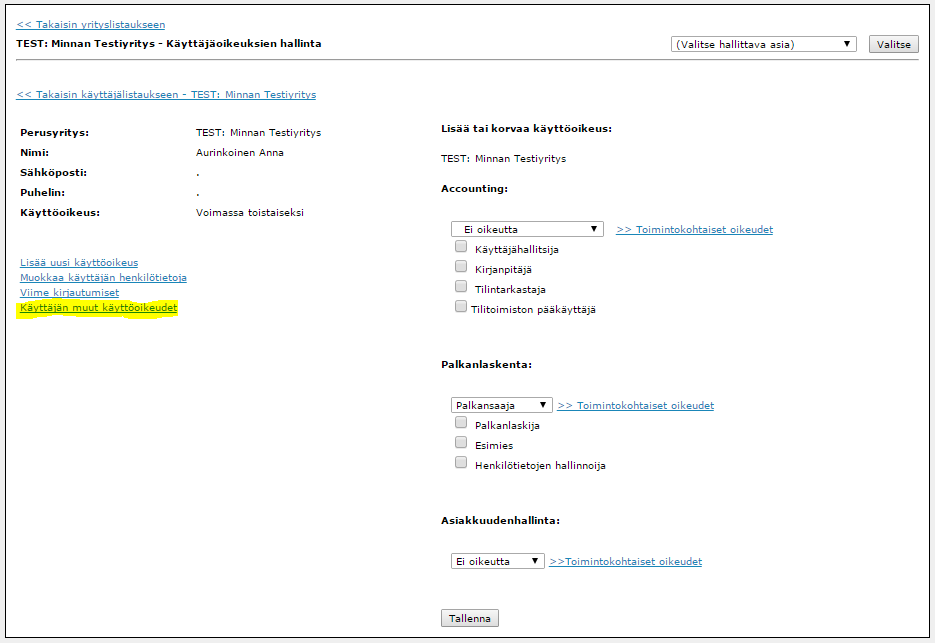Follow Takaisin käyttäjälistaukseen link

166,94
